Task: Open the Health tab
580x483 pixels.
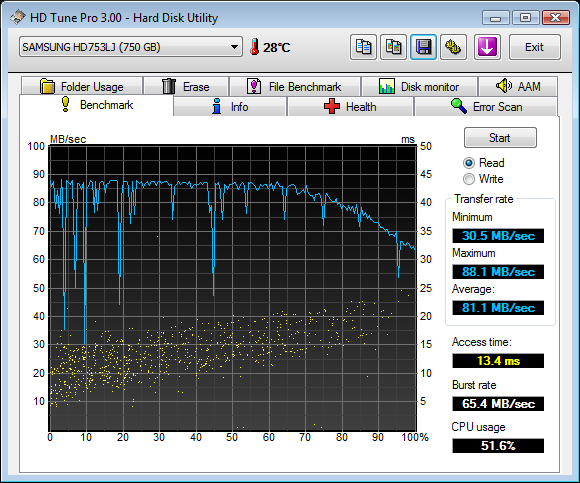Action: point(350,107)
